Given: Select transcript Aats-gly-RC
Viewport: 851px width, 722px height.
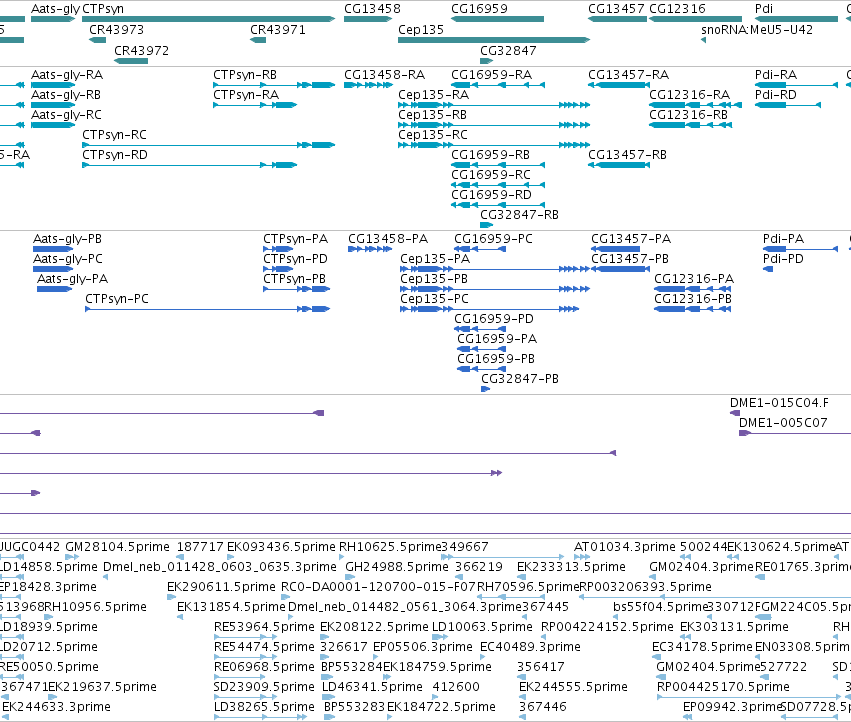Looking at the screenshot, I should [x=66, y=115].
